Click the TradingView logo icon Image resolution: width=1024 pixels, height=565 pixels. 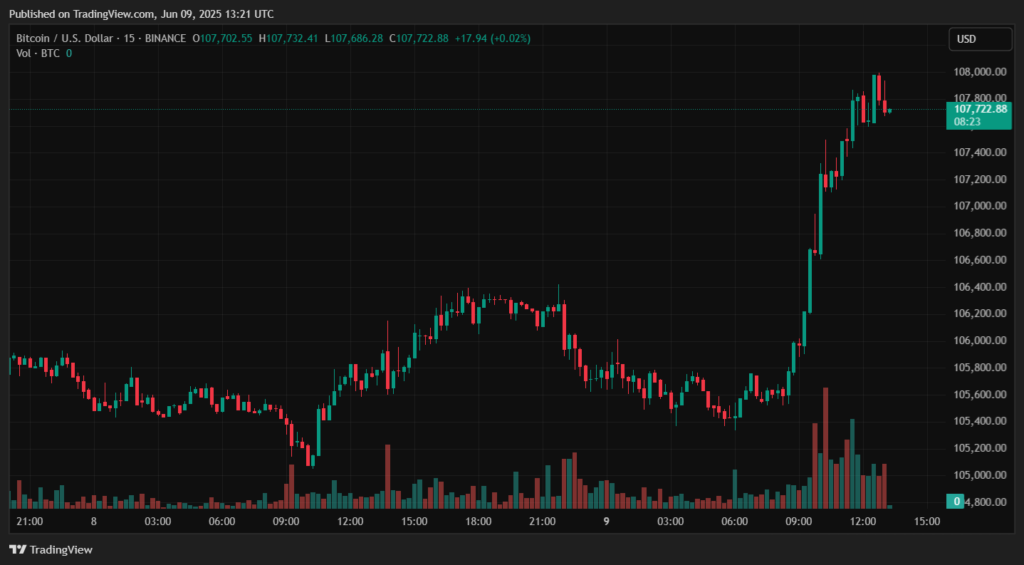17,549
